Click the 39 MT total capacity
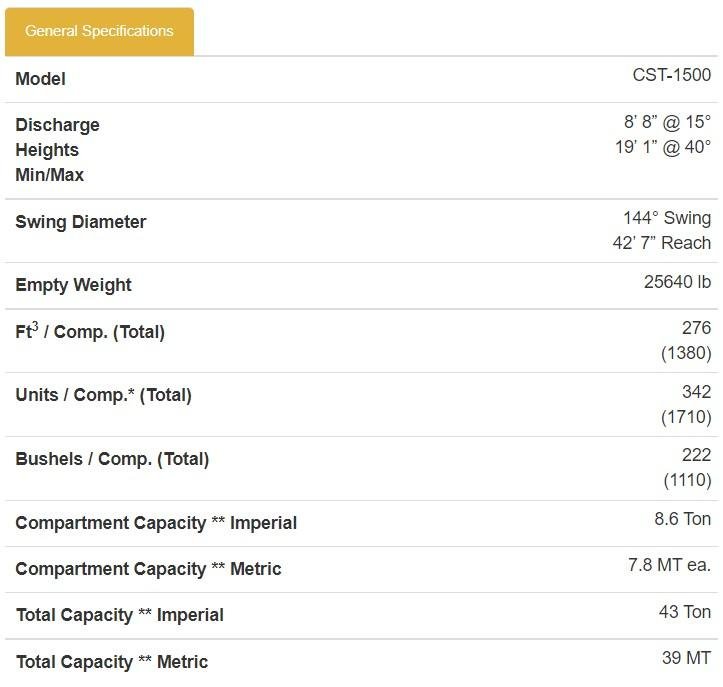Image resolution: width=723 pixels, height=687 pixels. click(687, 658)
